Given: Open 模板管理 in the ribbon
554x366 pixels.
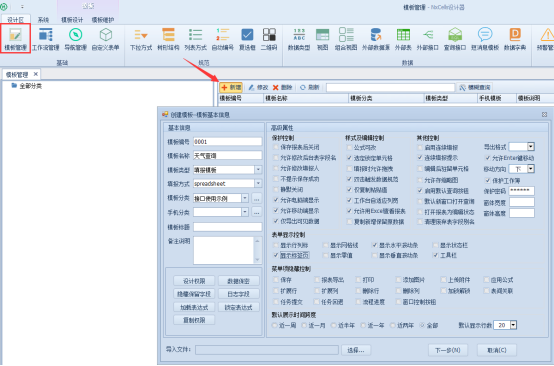Looking at the screenshot, I should click(16, 39).
